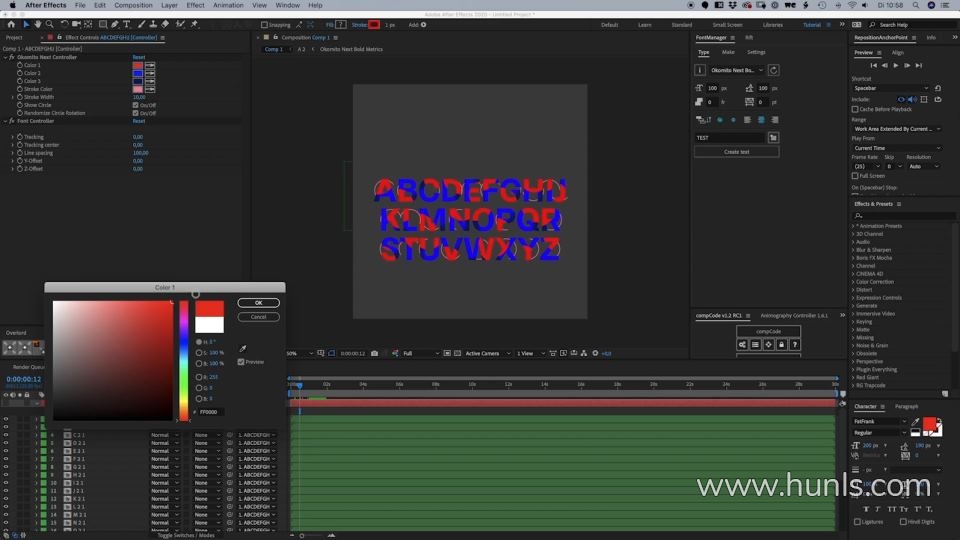Click the Create text button
Image resolution: width=960 pixels, height=540 pixels.
click(737, 152)
